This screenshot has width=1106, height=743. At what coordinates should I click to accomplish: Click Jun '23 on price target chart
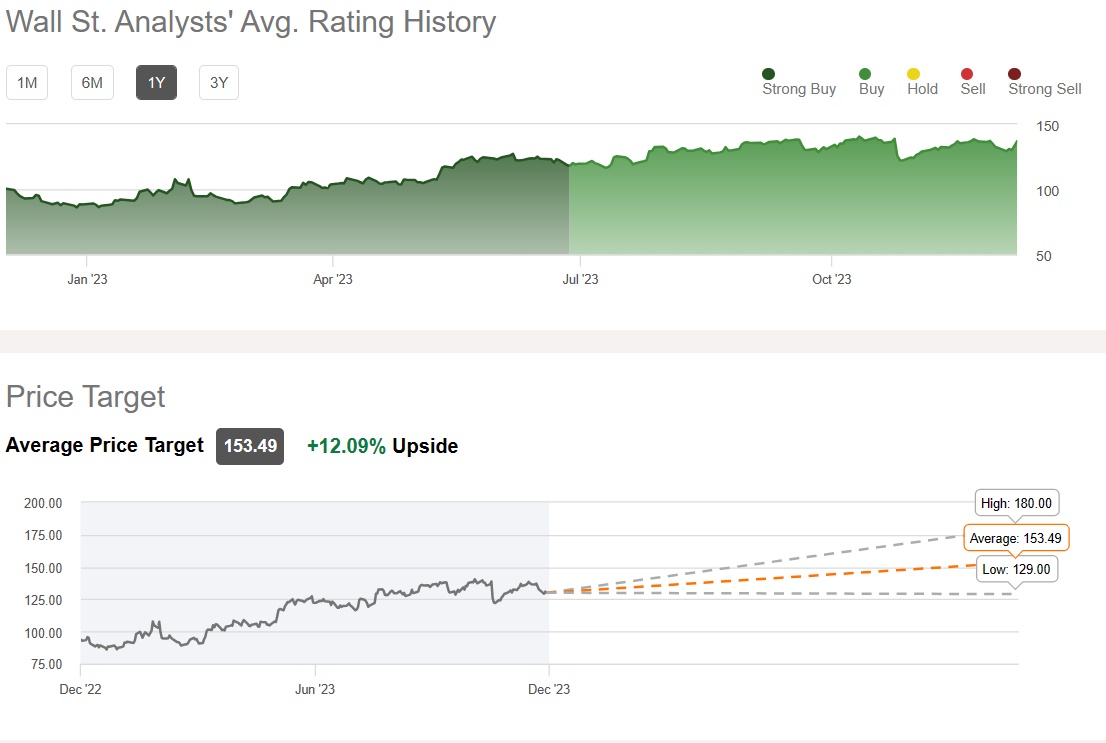click(x=315, y=689)
